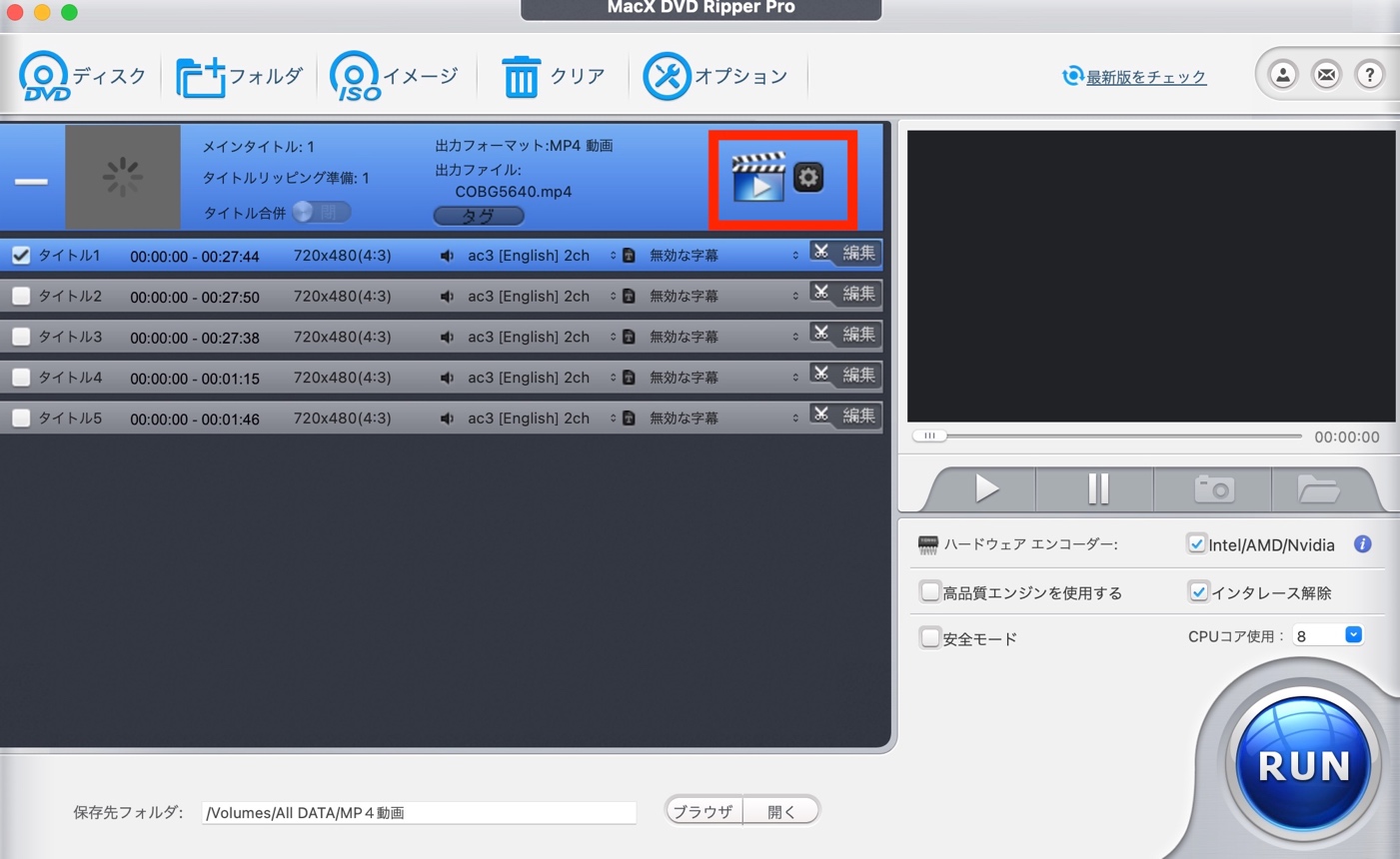Enable 高品質エンジンを使用する checkbox

pos(929,592)
